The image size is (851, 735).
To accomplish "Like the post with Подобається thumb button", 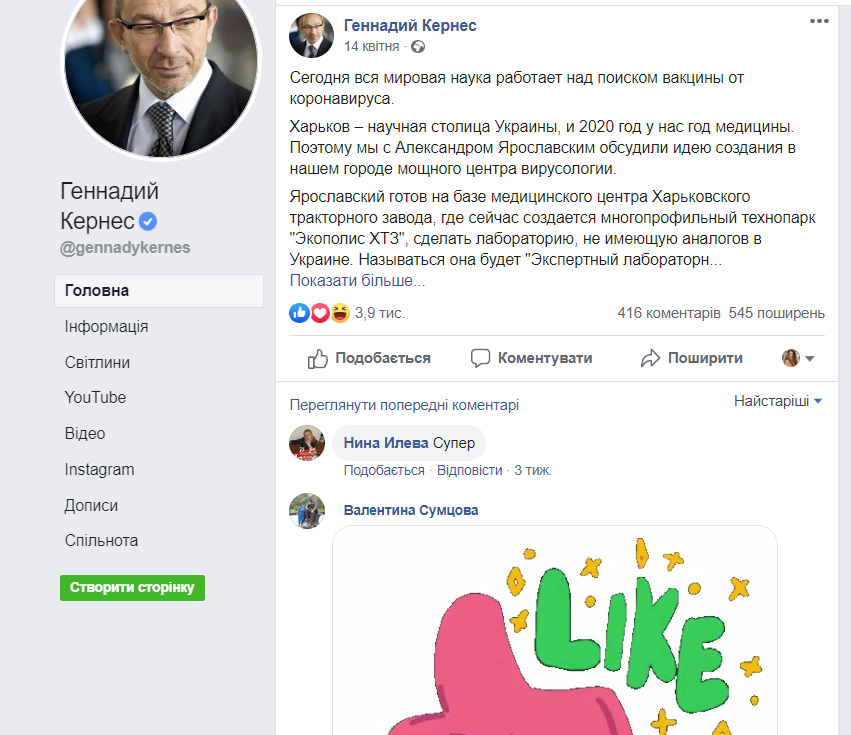I will [369, 358].
